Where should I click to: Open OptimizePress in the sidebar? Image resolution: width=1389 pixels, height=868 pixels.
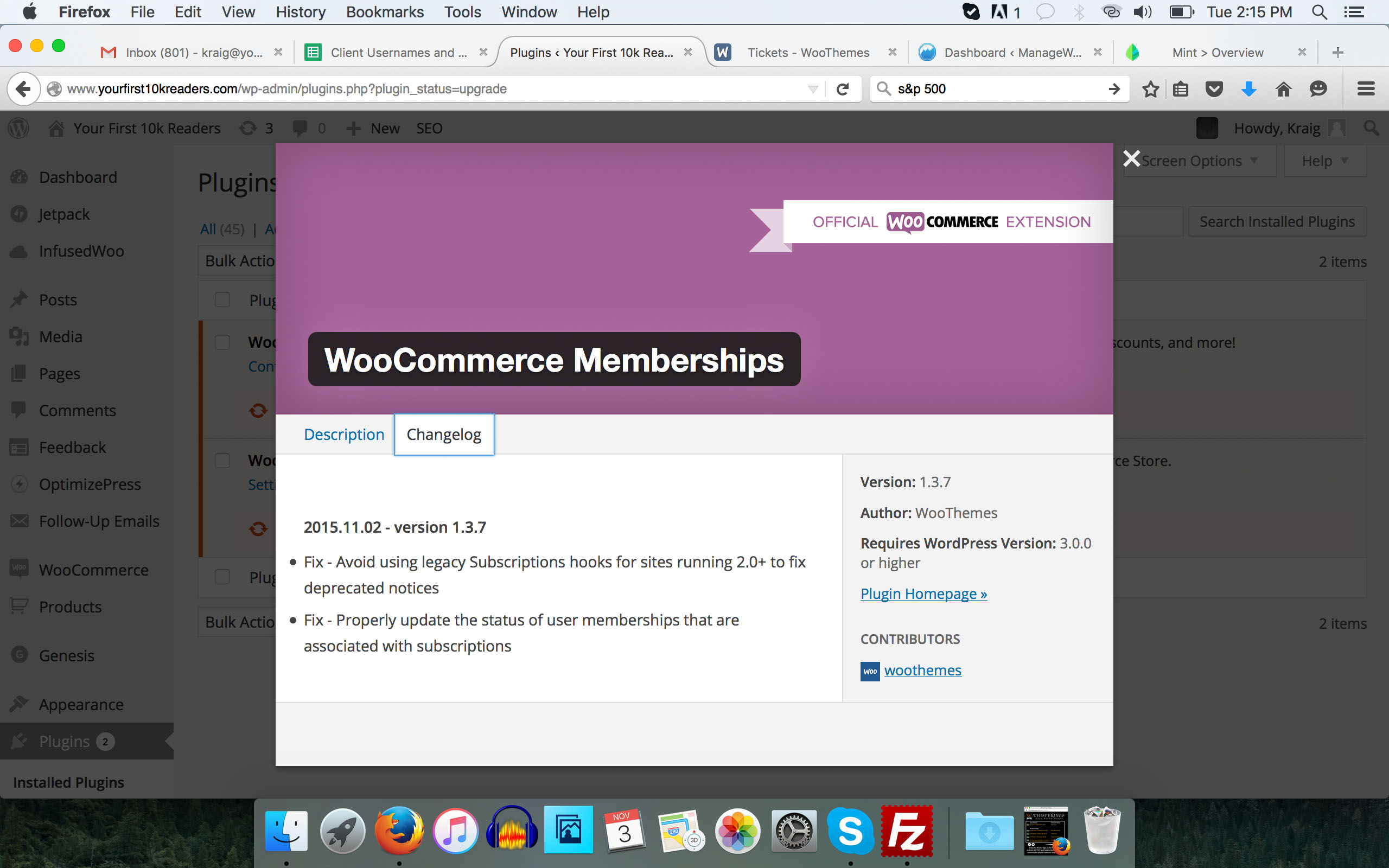[90, 484]
